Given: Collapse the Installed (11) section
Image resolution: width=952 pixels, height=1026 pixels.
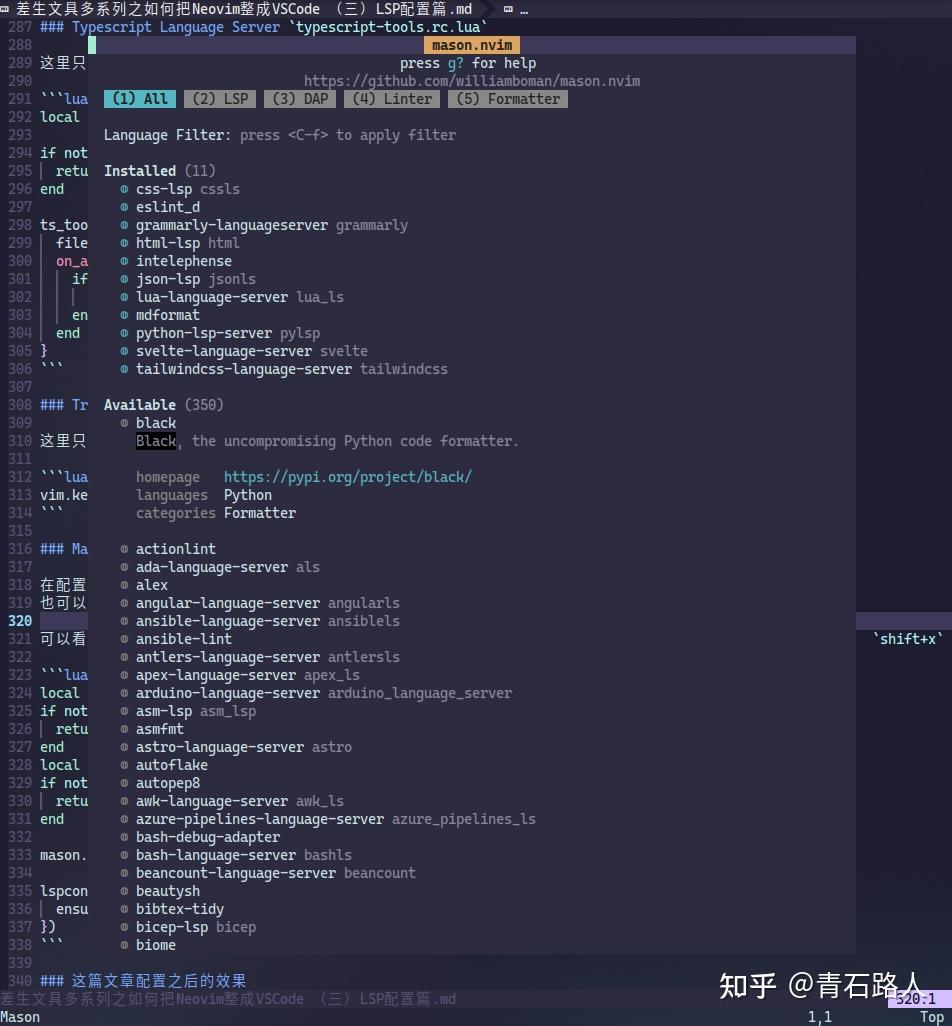Looking at the screenshot, I should (x=140, y=171).
